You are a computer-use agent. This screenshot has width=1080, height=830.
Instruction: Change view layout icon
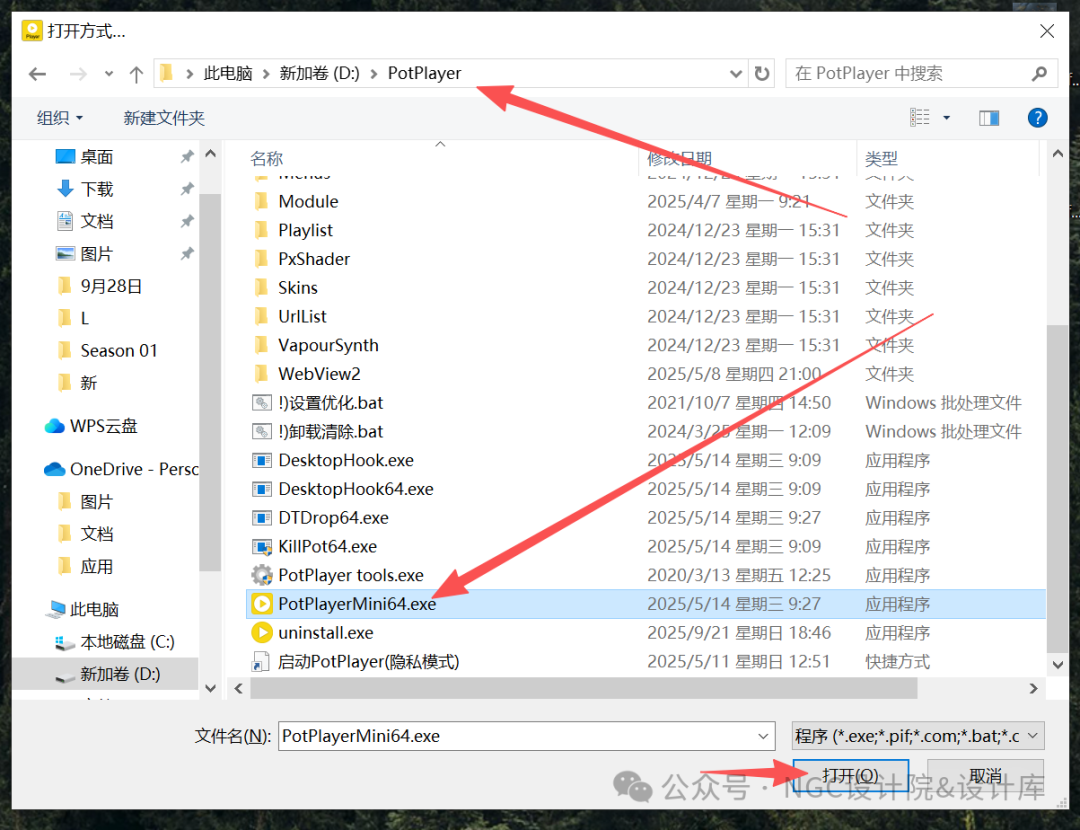(x=920, y=118)
